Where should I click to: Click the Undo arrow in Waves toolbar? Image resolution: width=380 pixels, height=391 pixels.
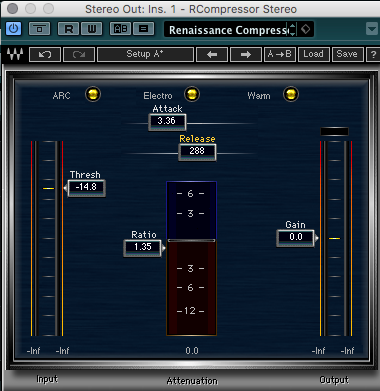pyautogui.click(x=45, y=54)
